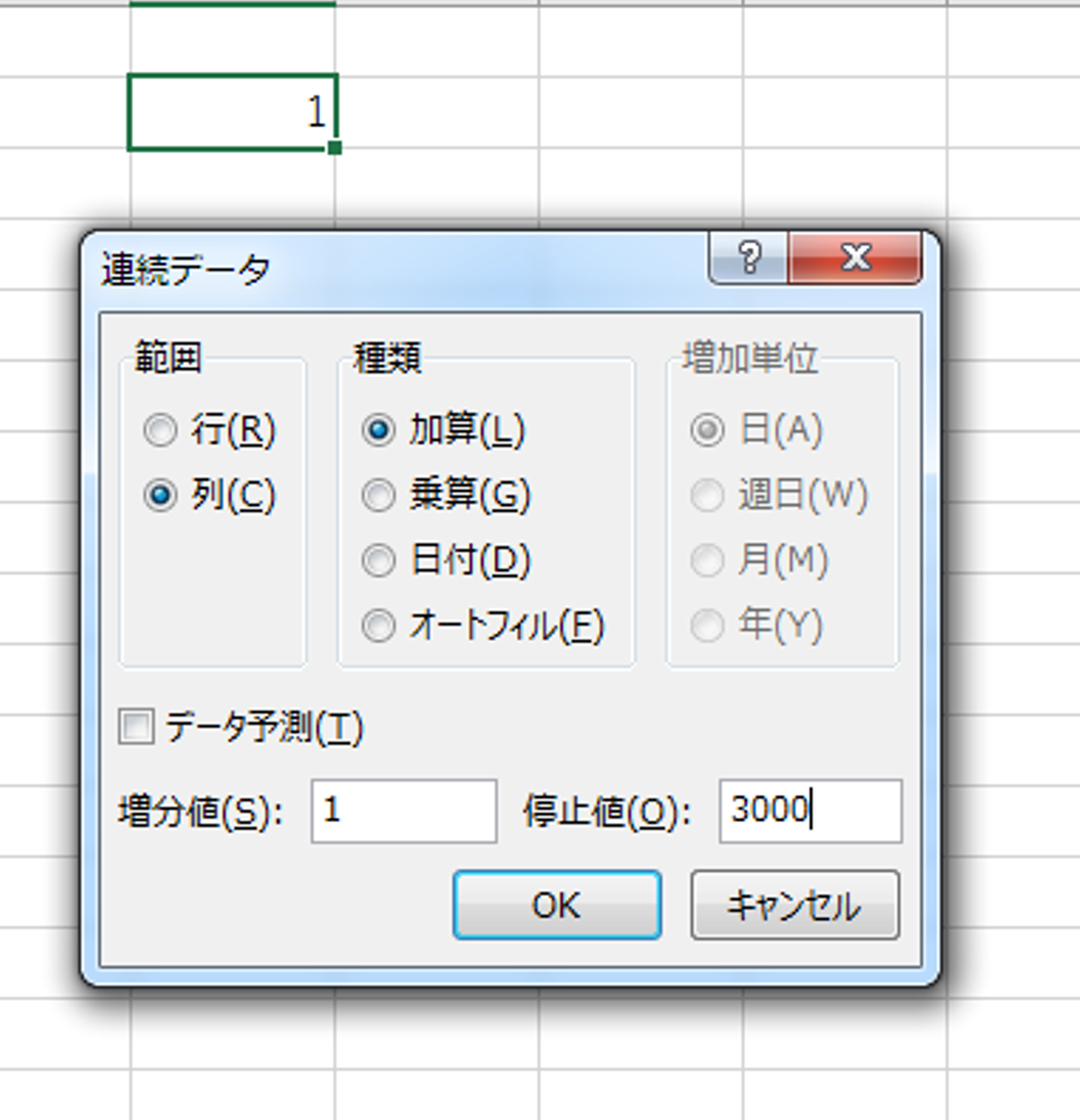
Task: Select the 週日(W) unit radio button
Action: pyautogui.click(x=707, y=495)
